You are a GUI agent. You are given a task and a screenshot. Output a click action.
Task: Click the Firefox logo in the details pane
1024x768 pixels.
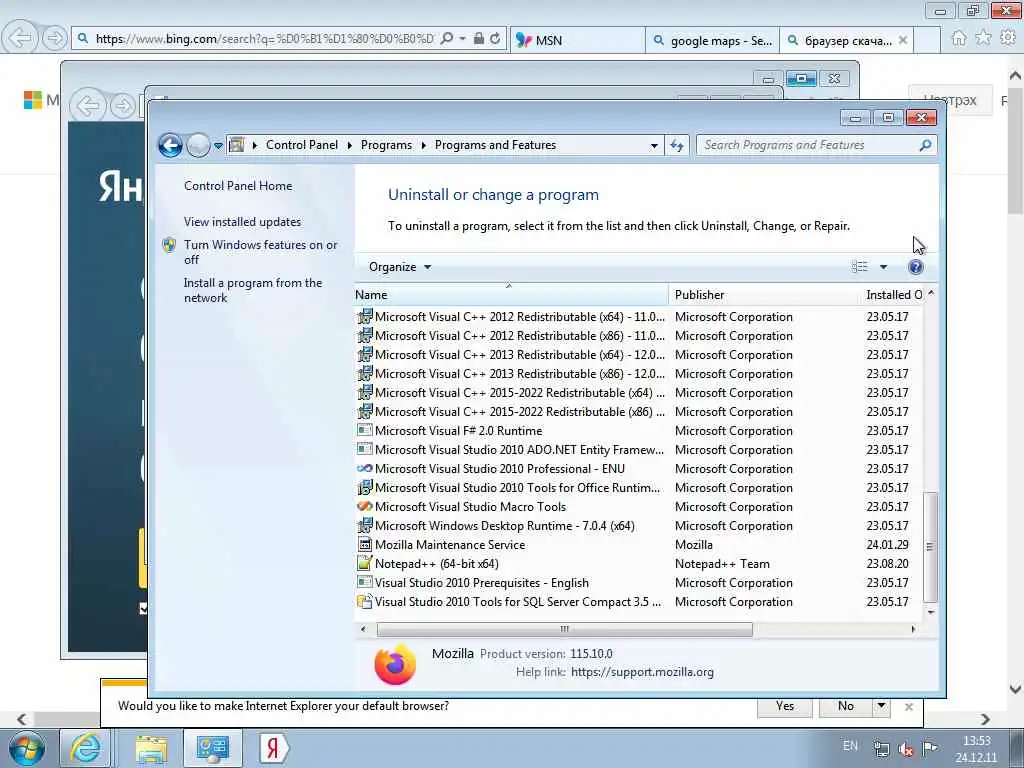click(x=394, y=665)
